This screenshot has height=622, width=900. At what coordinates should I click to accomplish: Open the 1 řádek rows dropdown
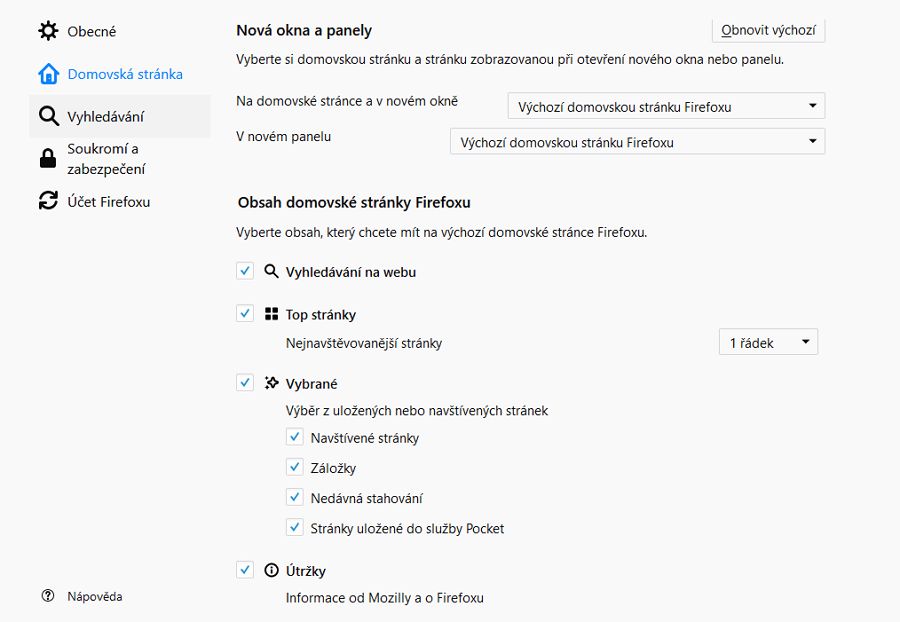click(x=768, y=343)
